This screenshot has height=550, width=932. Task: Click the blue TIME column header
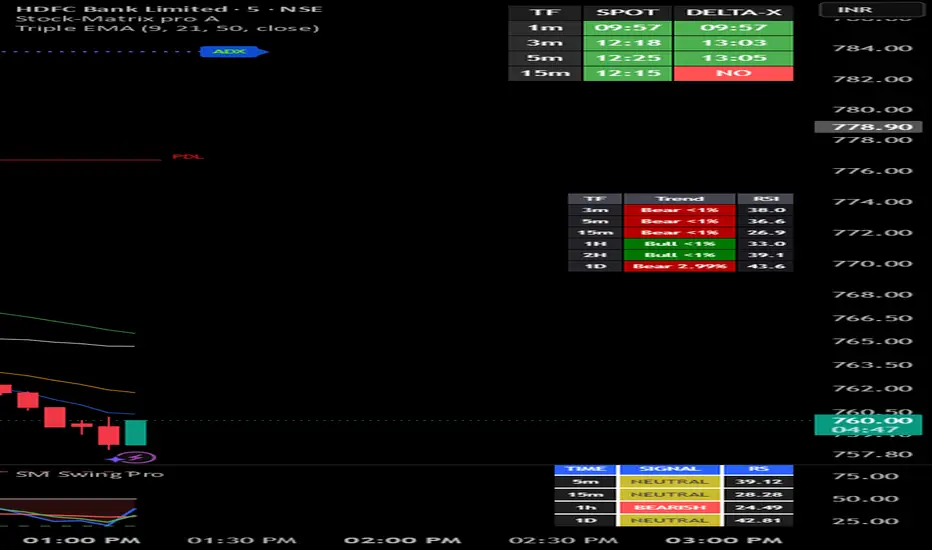tap(586, 469)
